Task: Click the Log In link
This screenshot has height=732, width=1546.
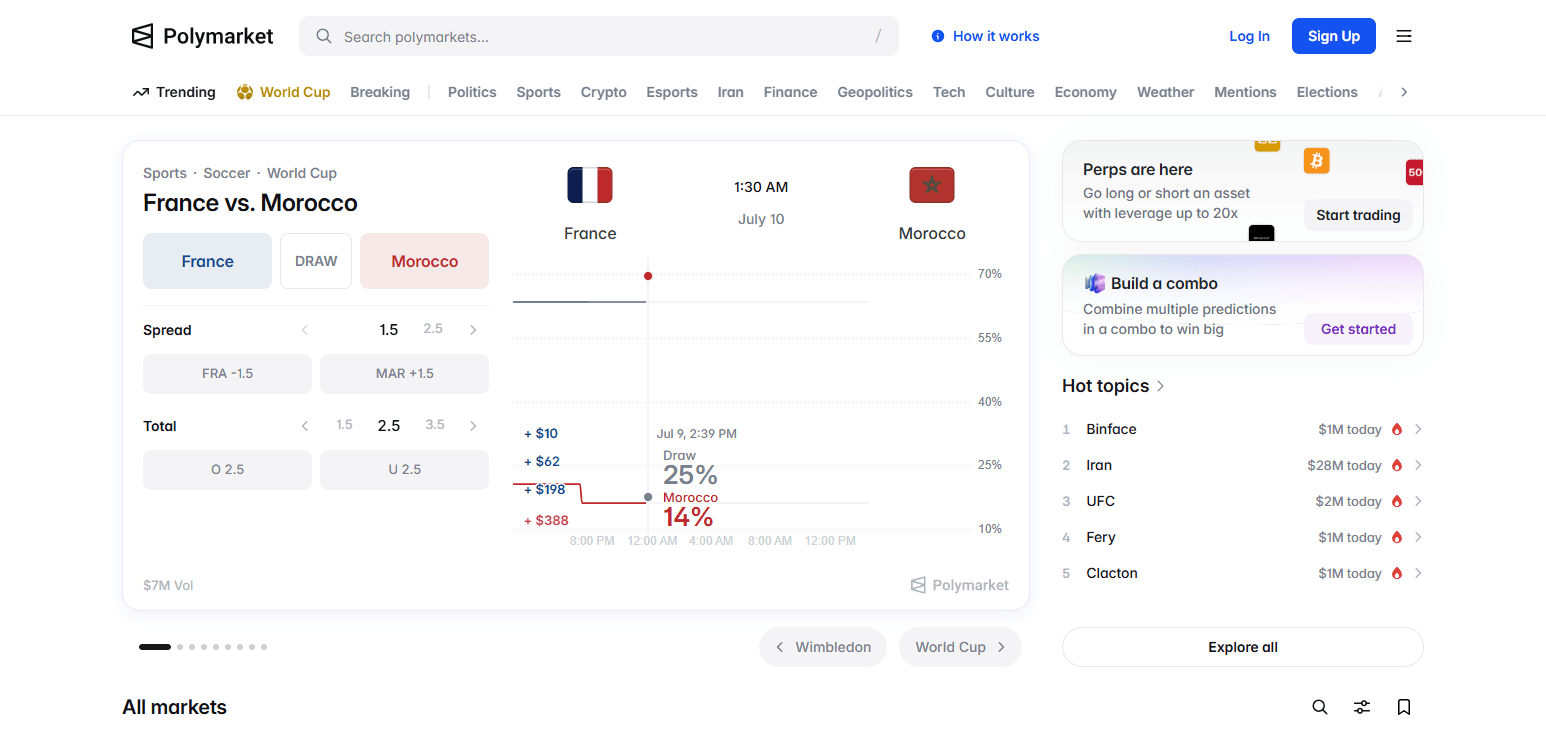Action: (x=1249, y=36)
